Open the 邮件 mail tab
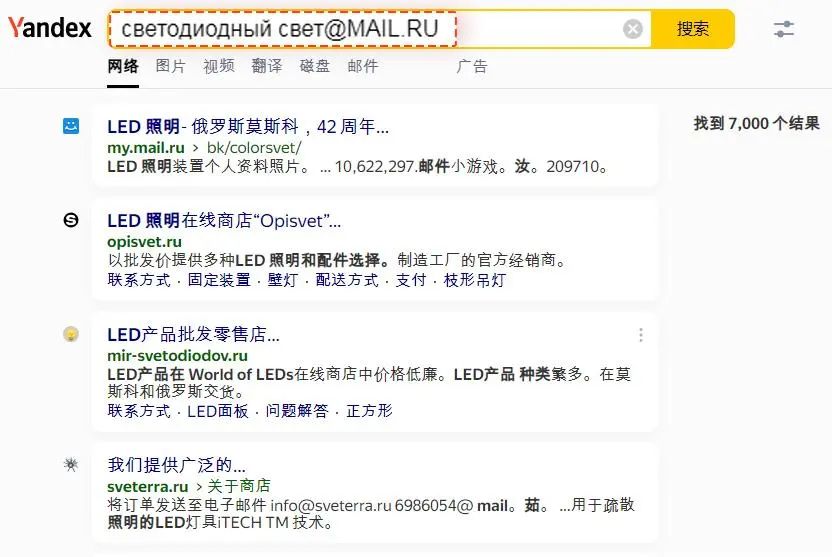This screenshot has height=557, width=832. (363, 66)
